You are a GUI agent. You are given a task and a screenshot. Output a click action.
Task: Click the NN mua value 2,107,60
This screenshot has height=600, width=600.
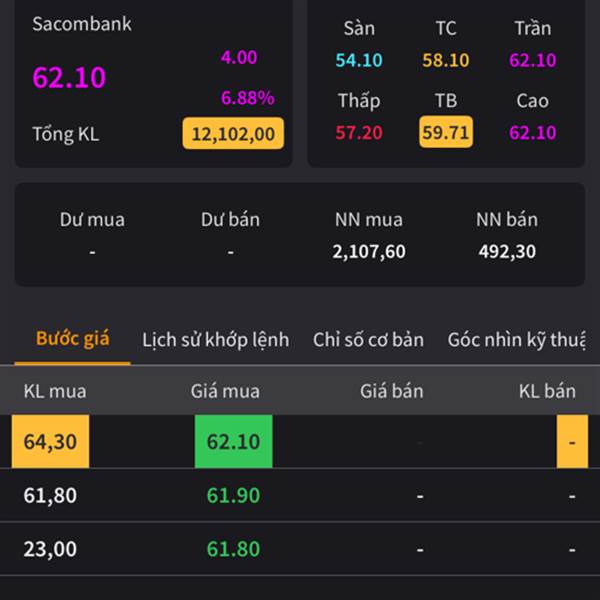point(369,252)
